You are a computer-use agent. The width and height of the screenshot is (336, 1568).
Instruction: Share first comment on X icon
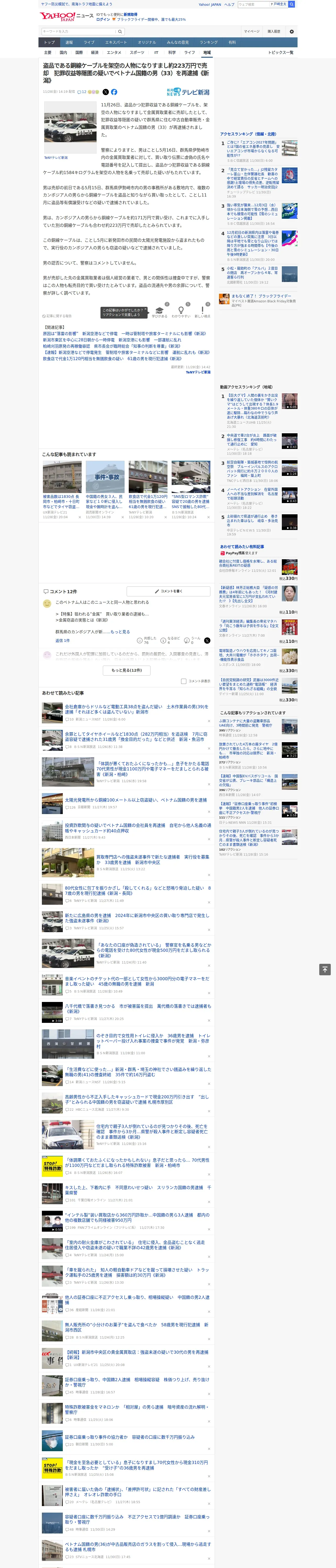(207, 640)
